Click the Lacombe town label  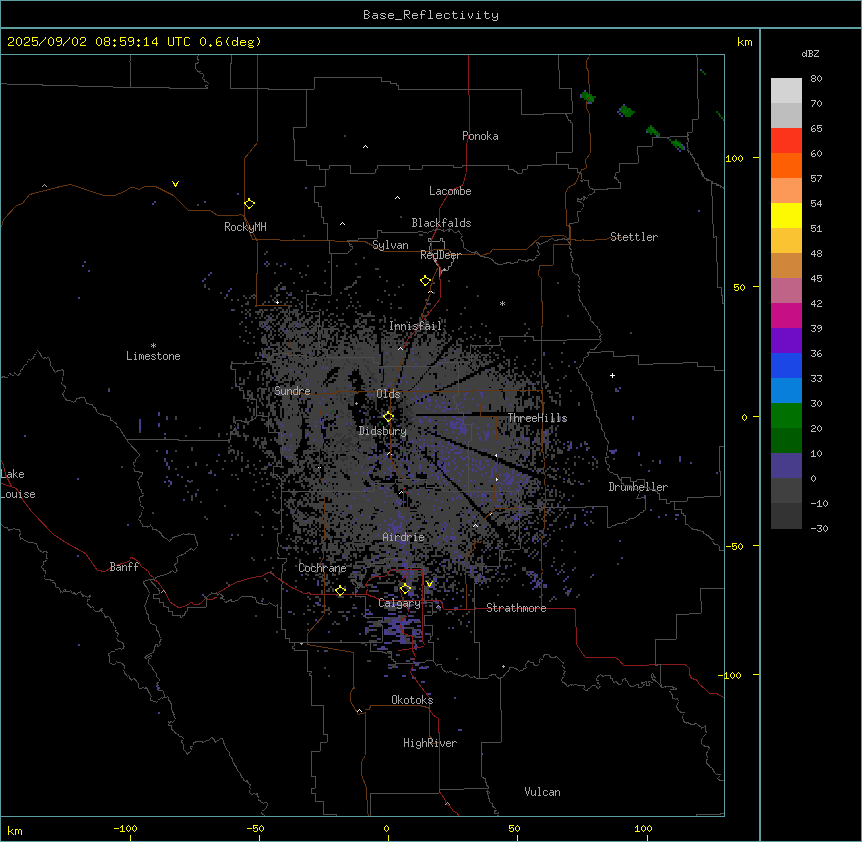tap(450, 191)
